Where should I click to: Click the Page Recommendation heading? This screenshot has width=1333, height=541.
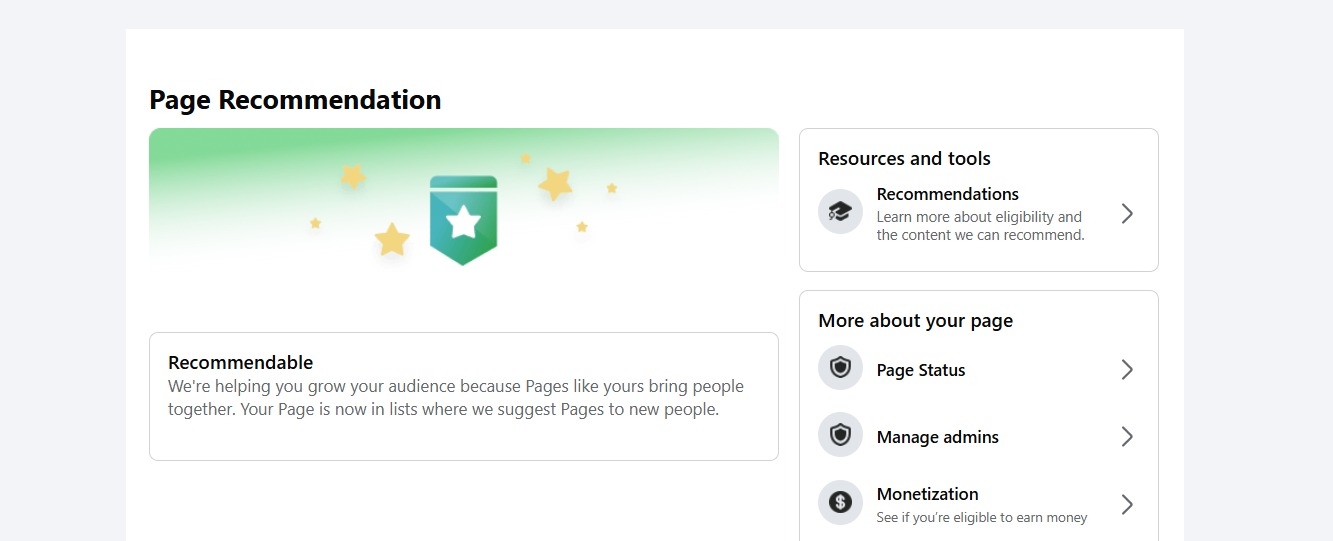point(295,100)
